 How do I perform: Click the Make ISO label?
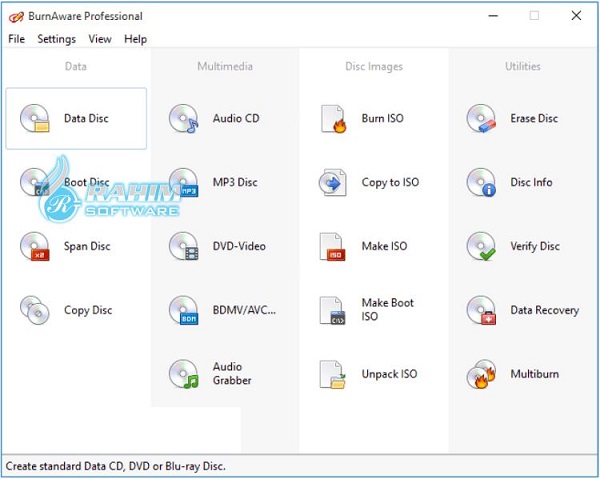pos(384,246)
